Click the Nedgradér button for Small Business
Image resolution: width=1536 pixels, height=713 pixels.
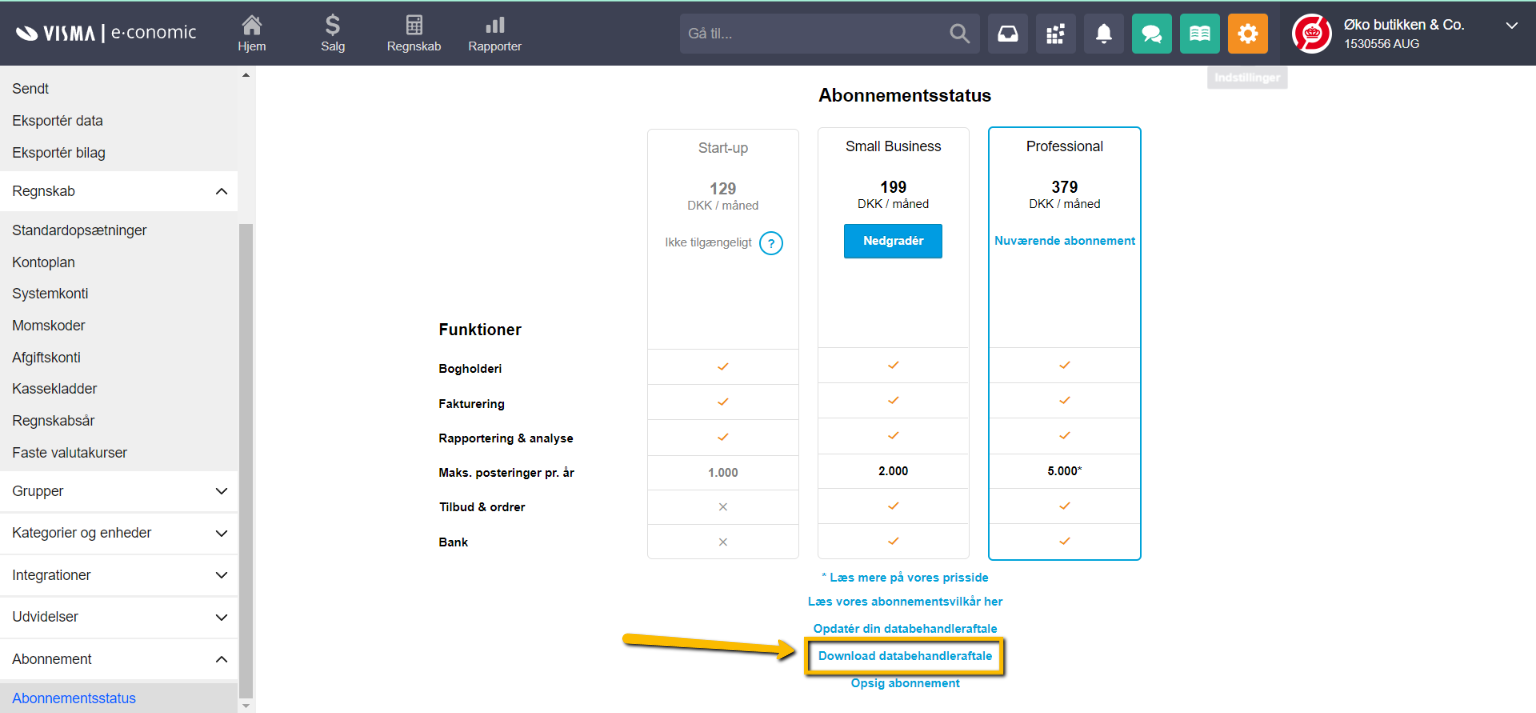point(893,240)
